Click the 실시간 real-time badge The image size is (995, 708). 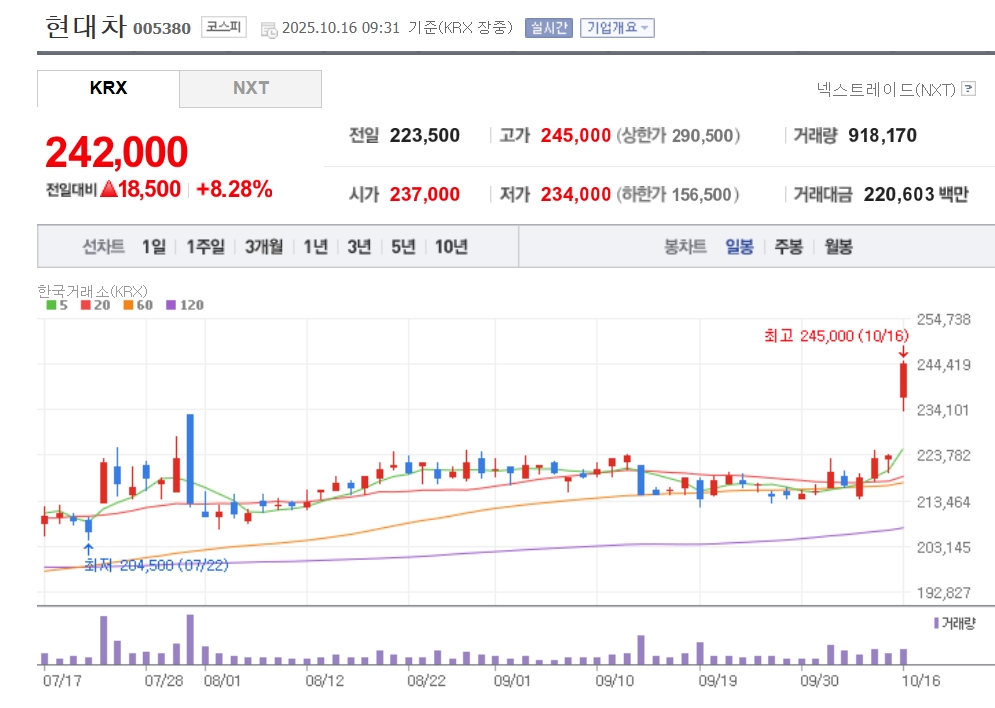point(549,28)
